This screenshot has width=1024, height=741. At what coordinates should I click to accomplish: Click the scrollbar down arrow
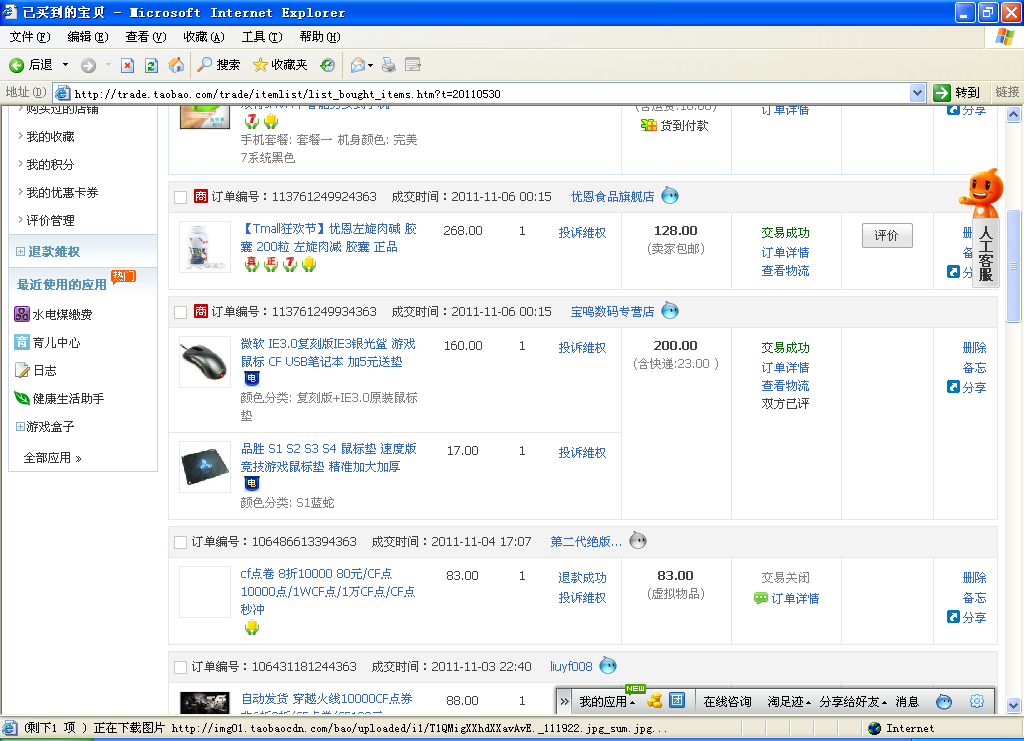[x=1013, y=705]
